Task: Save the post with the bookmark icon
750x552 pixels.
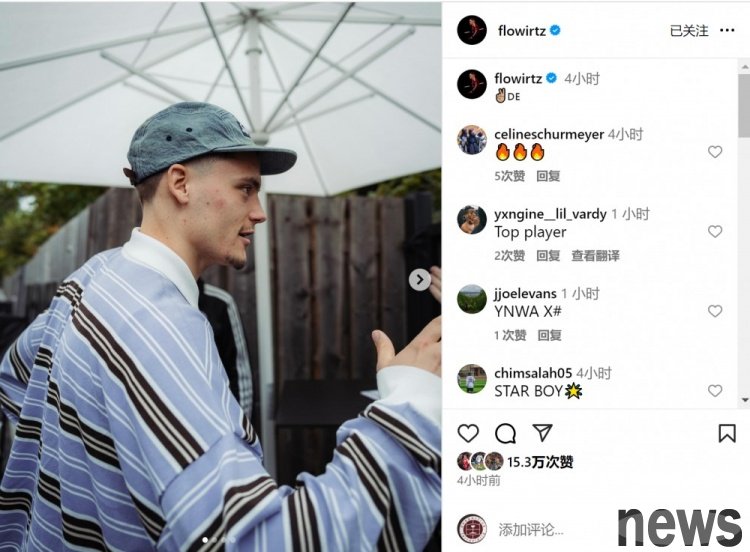Action: pos(727,433)
